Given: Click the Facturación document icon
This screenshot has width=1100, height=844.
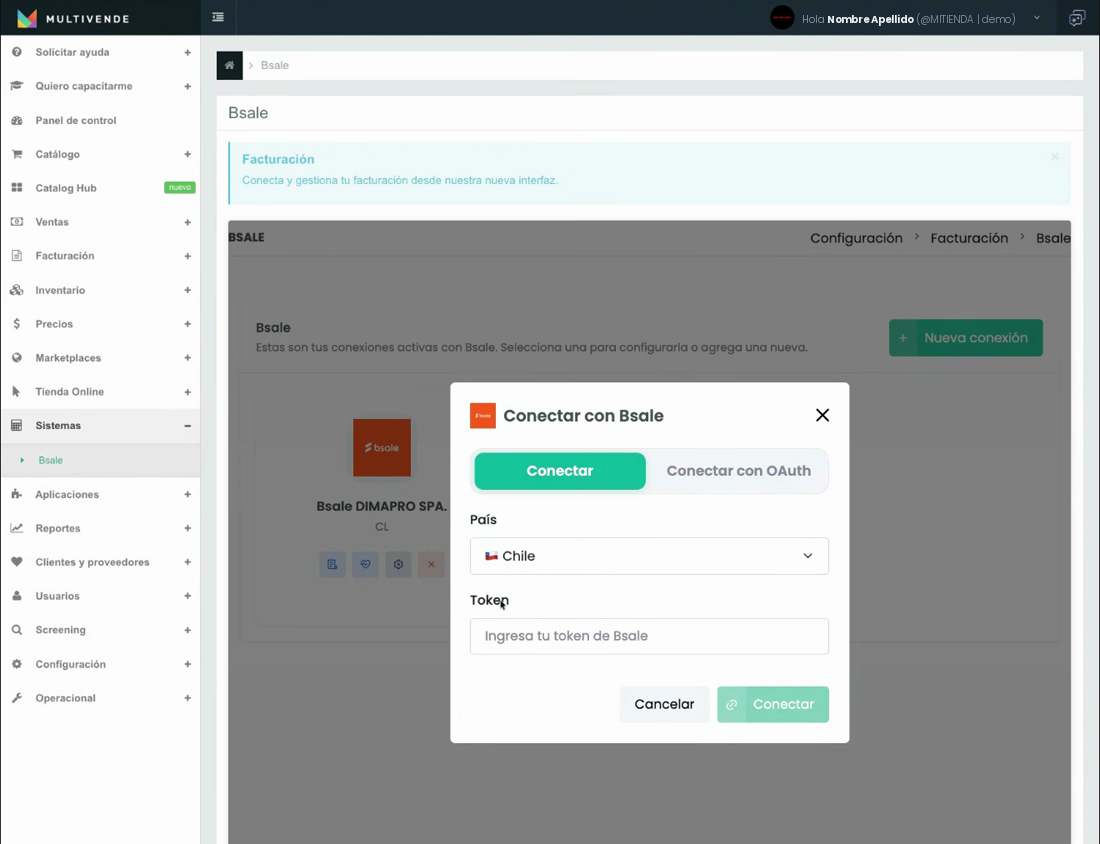Looking at the screenshot, I should pyautogui.click(x=17, y=255).
